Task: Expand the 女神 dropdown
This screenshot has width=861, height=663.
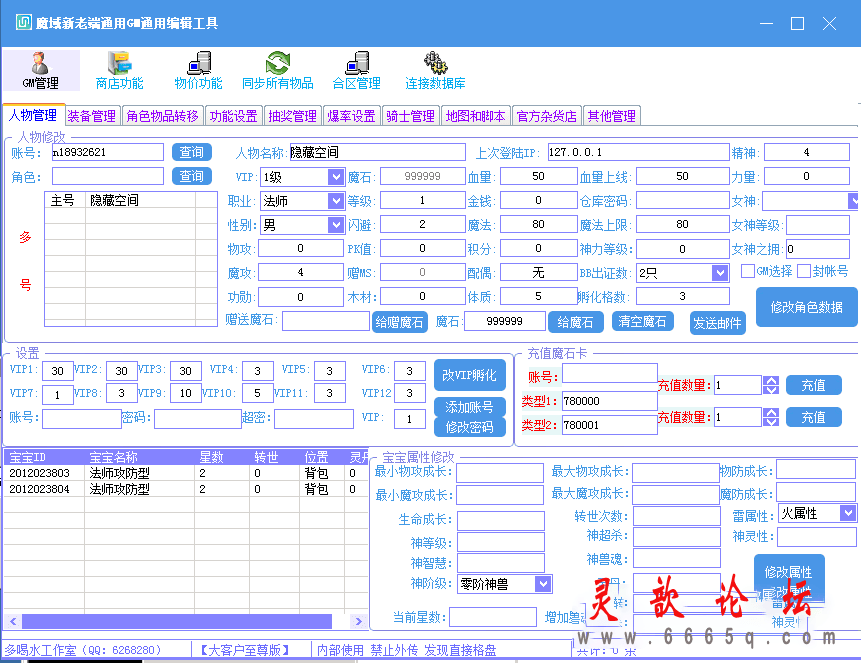Action: pyautogui.click(x=854, y=200)
